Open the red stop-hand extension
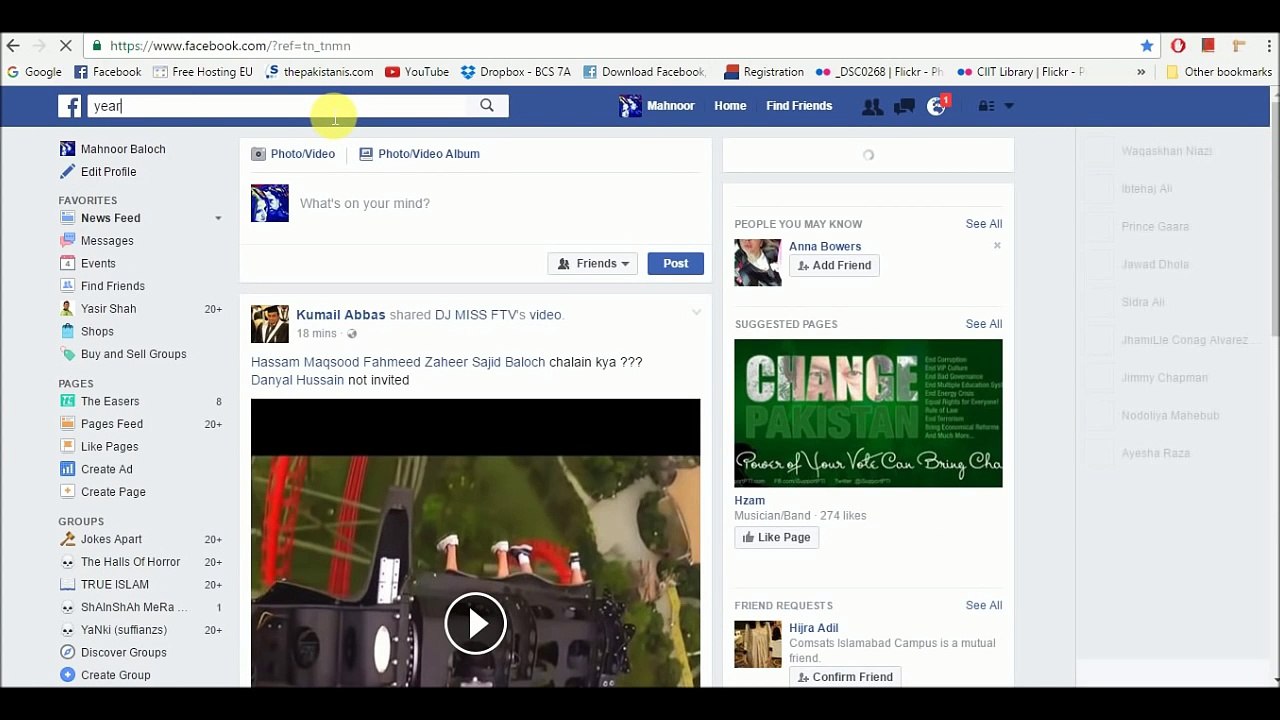 point(1178,46)
